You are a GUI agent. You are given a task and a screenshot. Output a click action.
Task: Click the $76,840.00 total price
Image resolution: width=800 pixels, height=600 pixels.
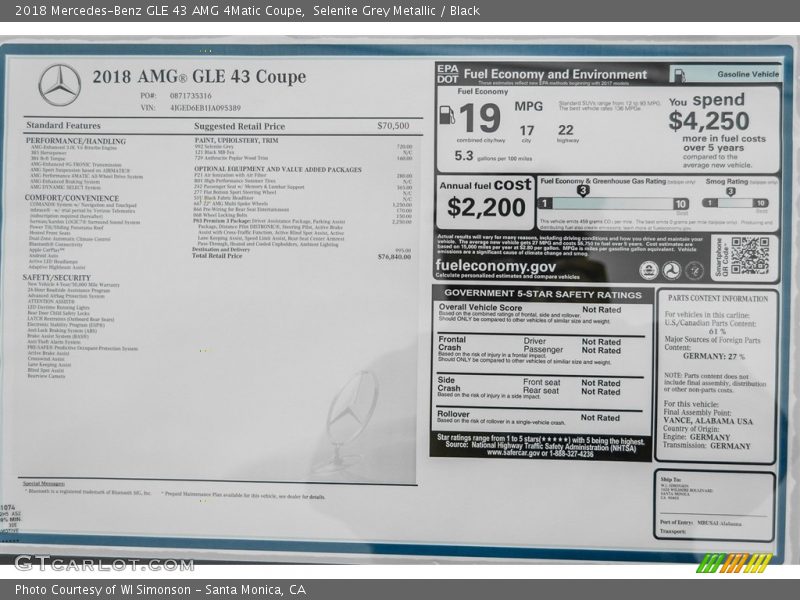[x=394, y=257]
